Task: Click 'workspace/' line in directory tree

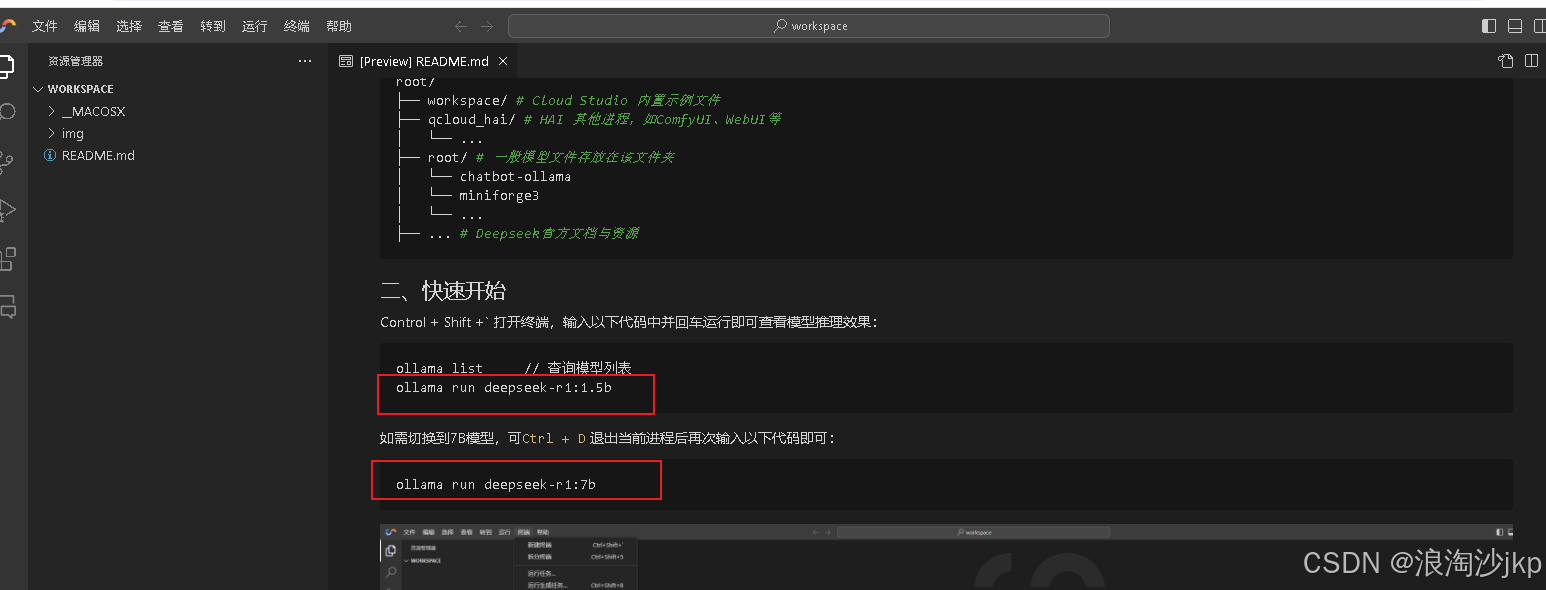Action: [573, 100]
